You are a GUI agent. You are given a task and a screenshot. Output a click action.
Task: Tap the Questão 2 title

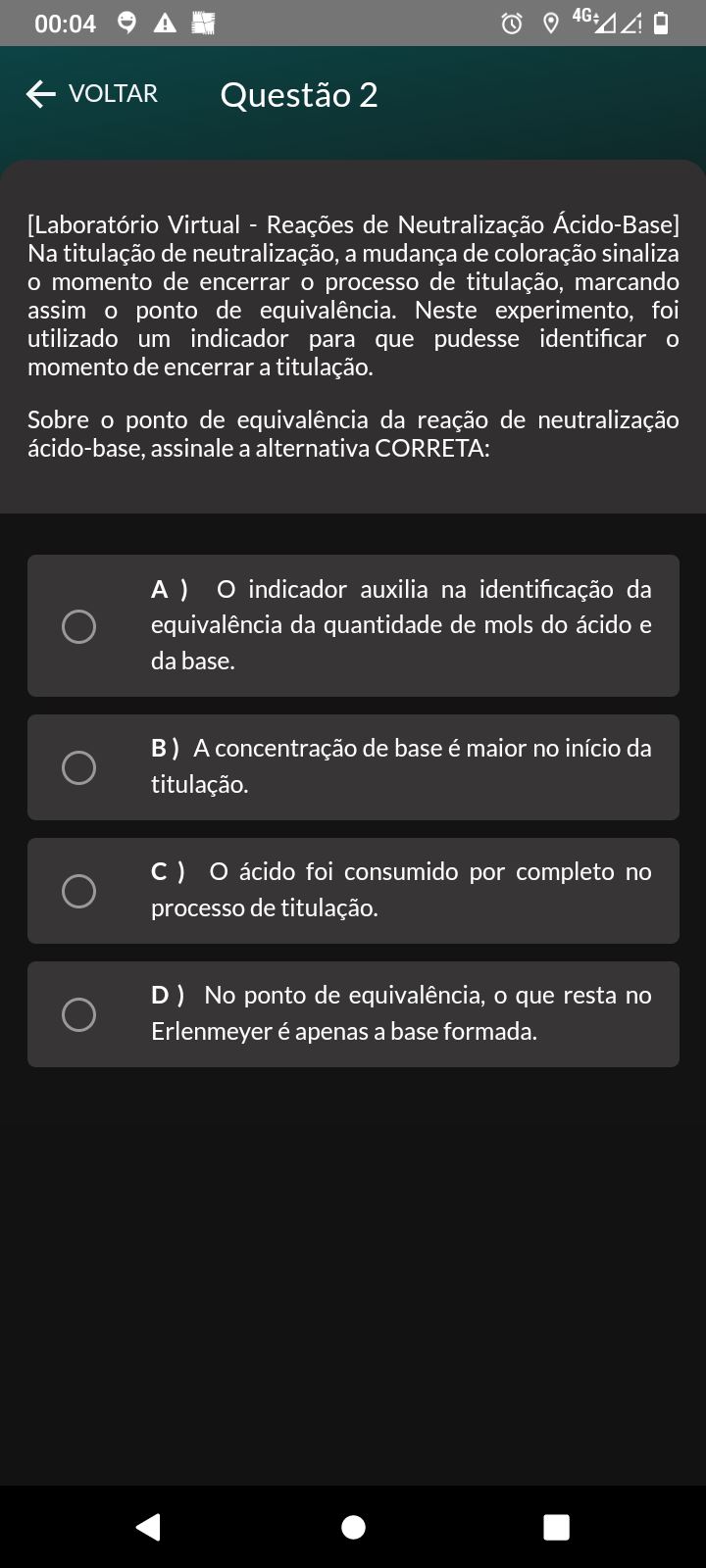[x=299, y=94]
